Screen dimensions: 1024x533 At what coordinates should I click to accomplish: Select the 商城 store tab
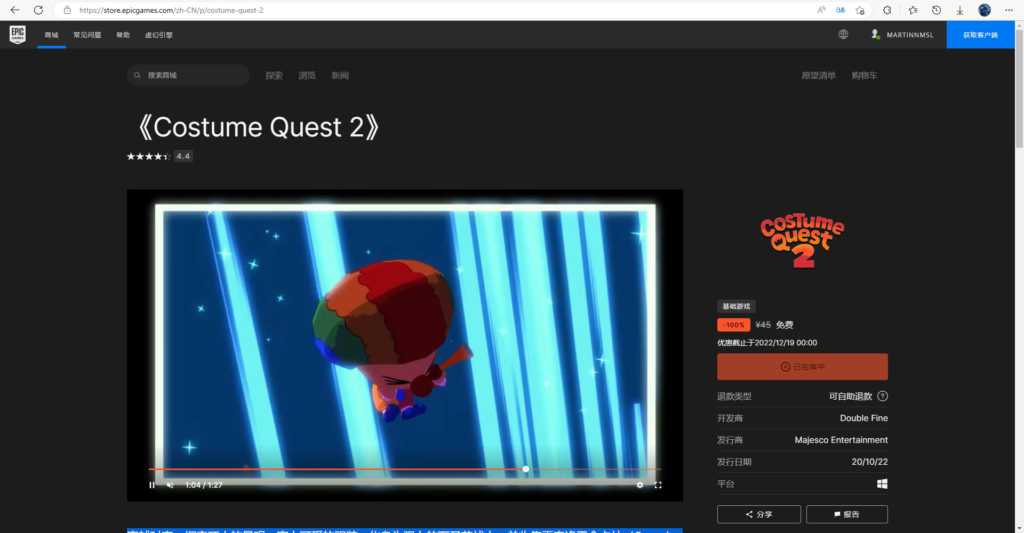(52, 35)
